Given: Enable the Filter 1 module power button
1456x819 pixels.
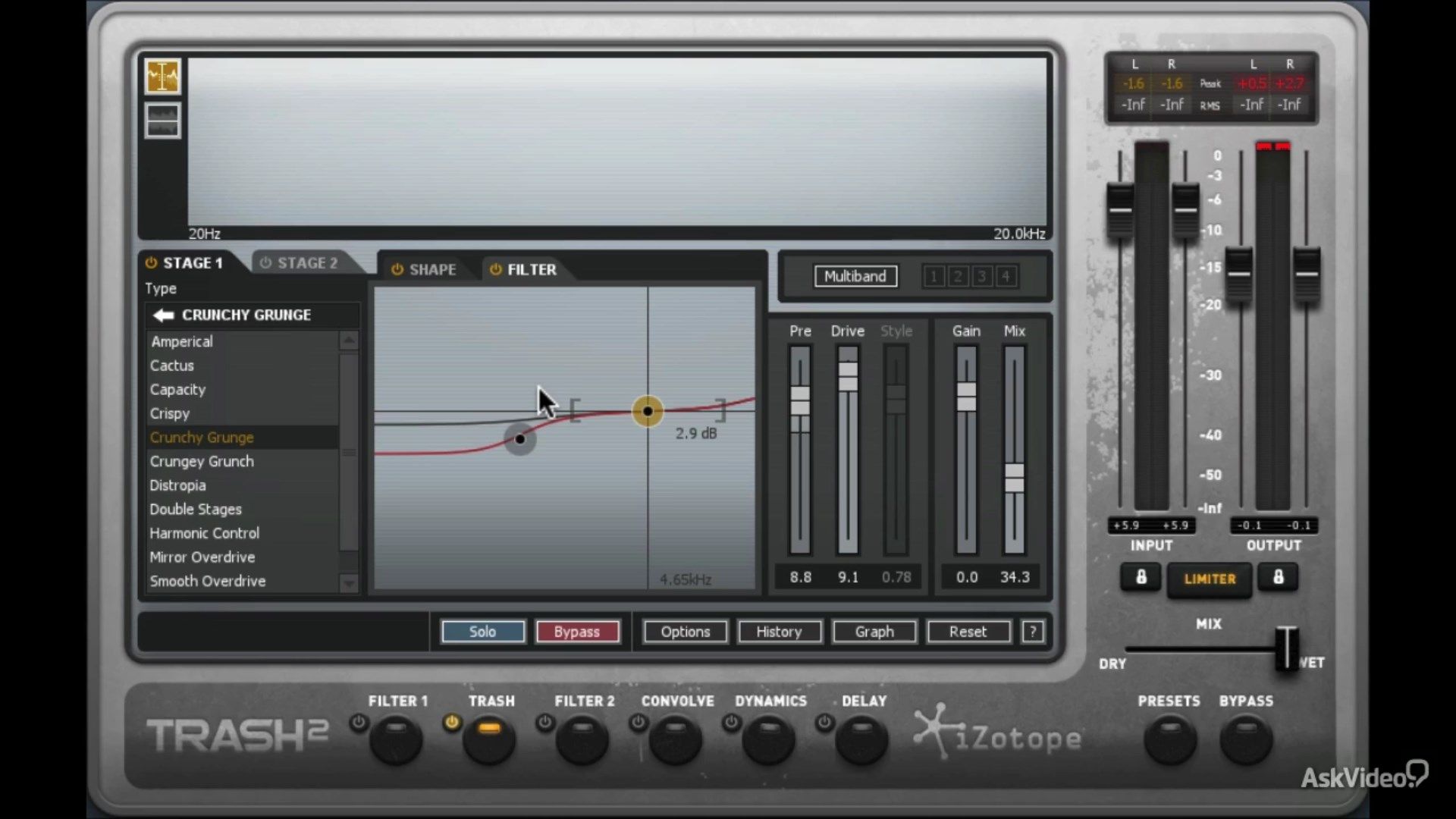Looking at the screenshot, I should click(359, 723).
